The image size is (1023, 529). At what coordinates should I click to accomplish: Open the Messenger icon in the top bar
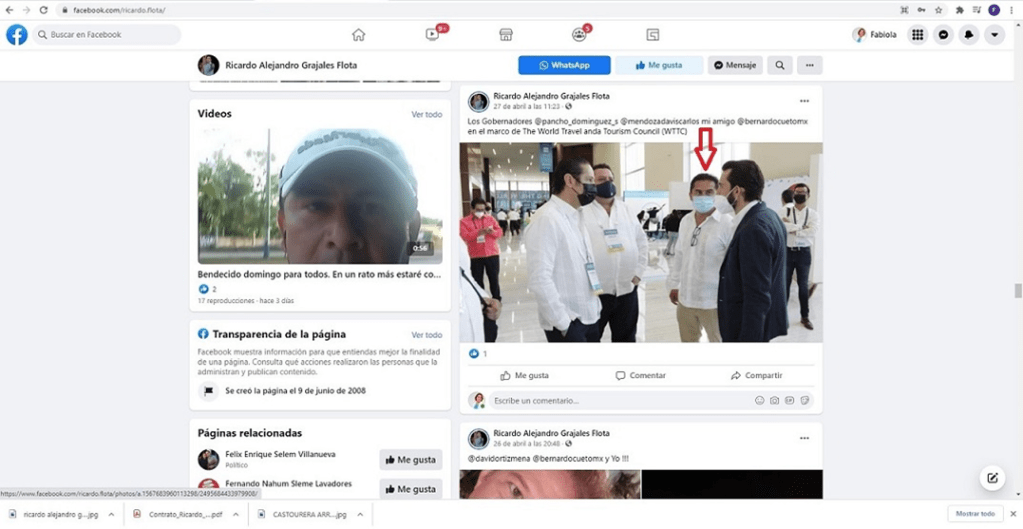click(942, 35)
